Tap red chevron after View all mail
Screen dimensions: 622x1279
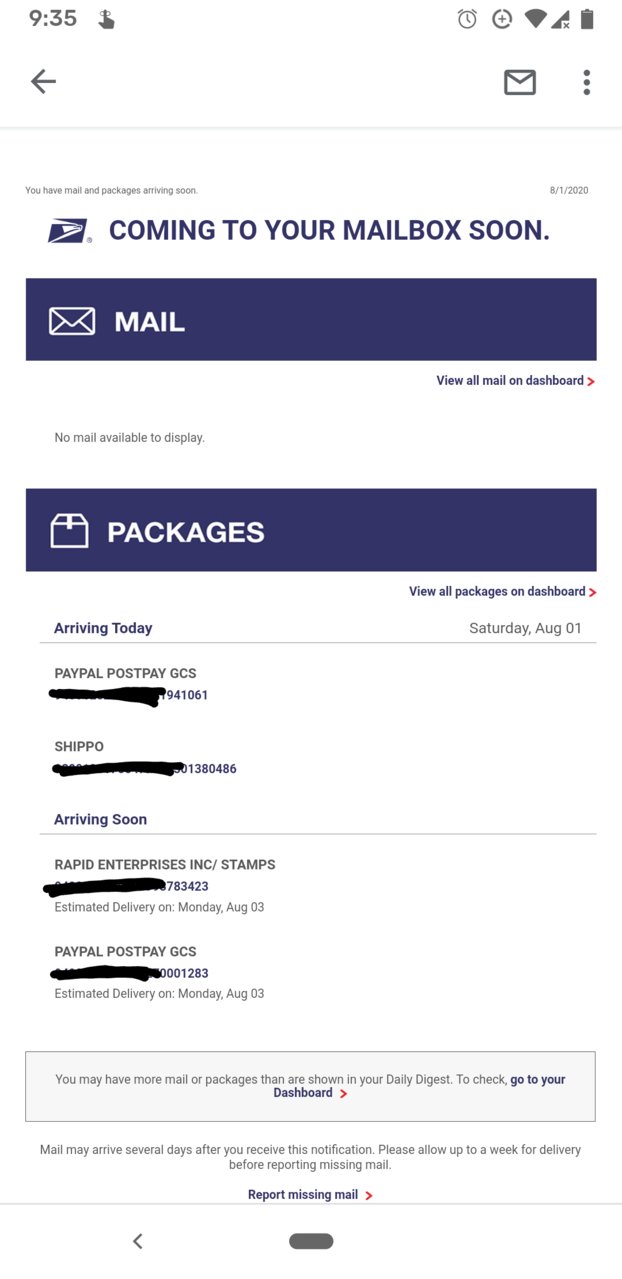pos(591,381)
